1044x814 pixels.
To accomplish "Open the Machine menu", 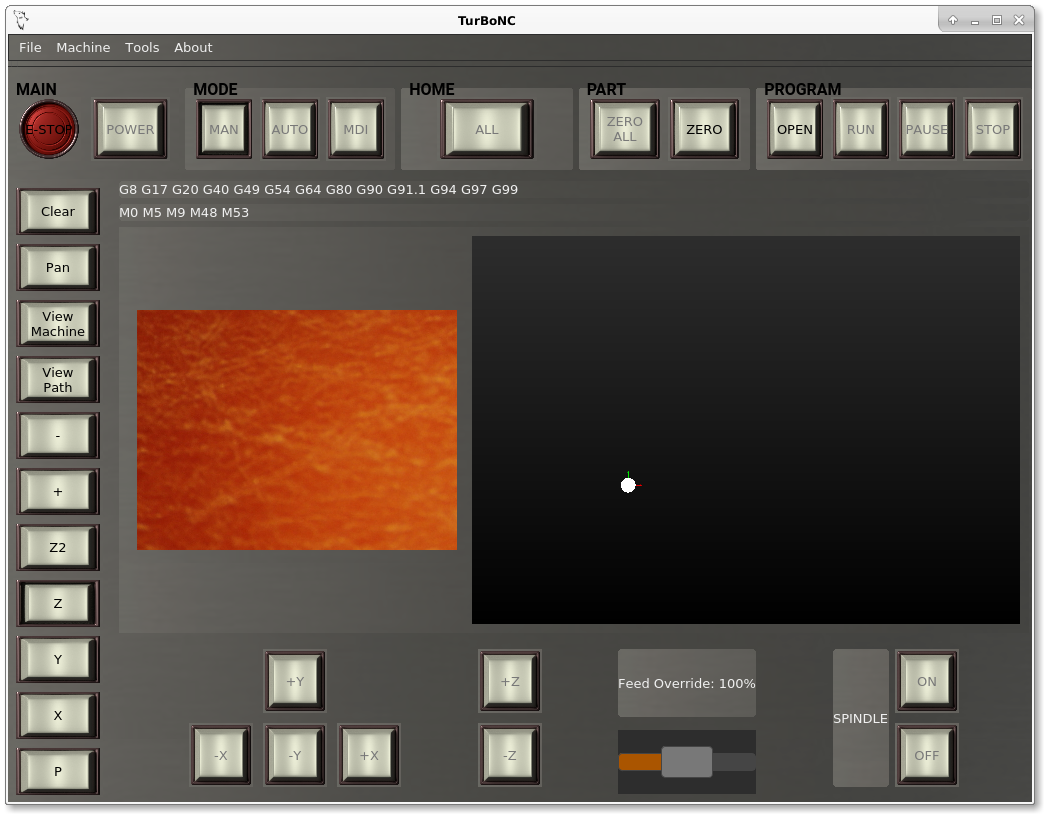I will (83, 47).
